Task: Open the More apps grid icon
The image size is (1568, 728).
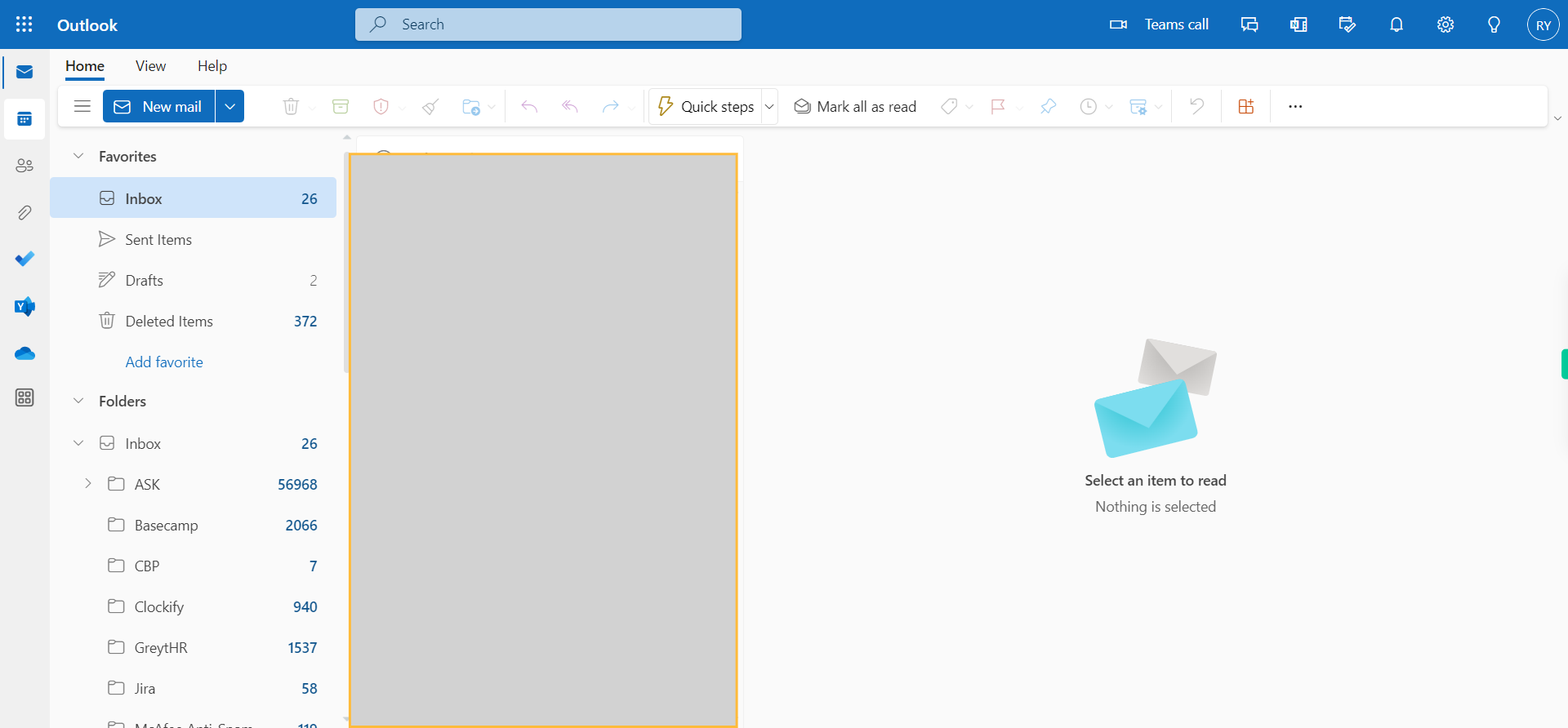Action: [x=24, y=397]
